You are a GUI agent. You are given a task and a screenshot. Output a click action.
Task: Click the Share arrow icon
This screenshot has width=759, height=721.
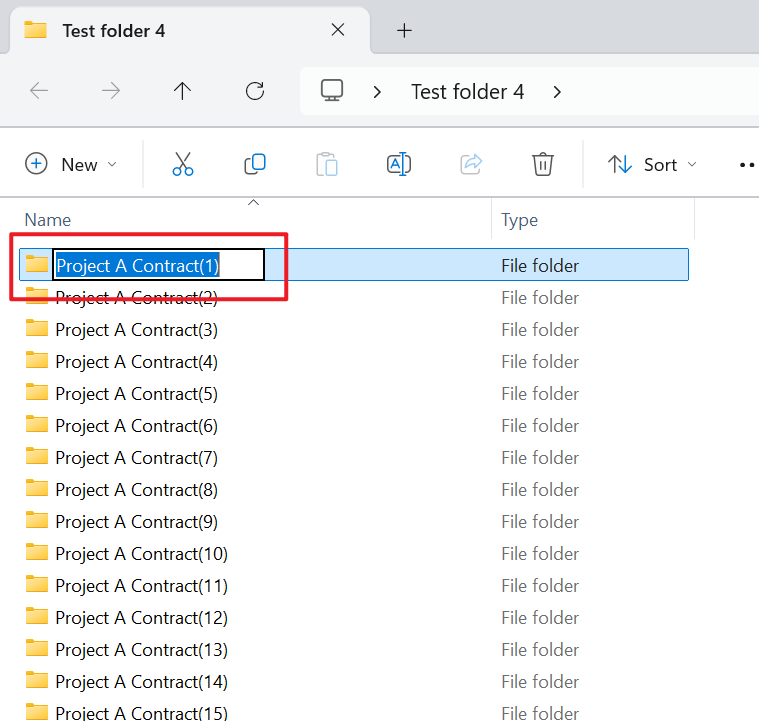(x=471, y=164)
